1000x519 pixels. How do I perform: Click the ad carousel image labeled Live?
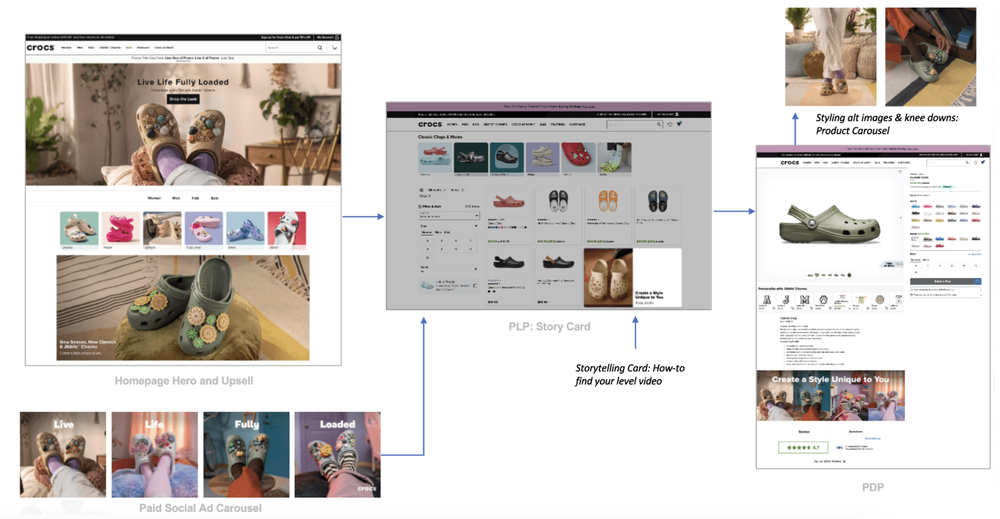pos(62,455)
